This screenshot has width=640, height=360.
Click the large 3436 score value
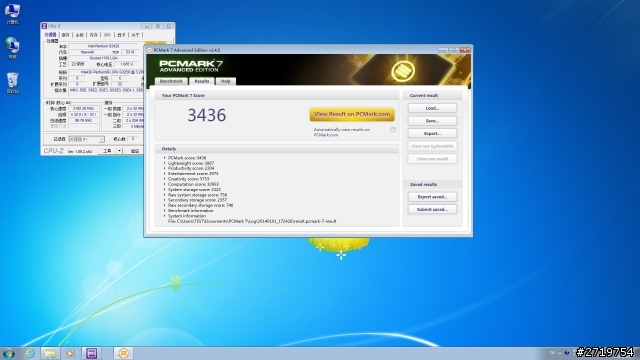[x=207, y=115]
